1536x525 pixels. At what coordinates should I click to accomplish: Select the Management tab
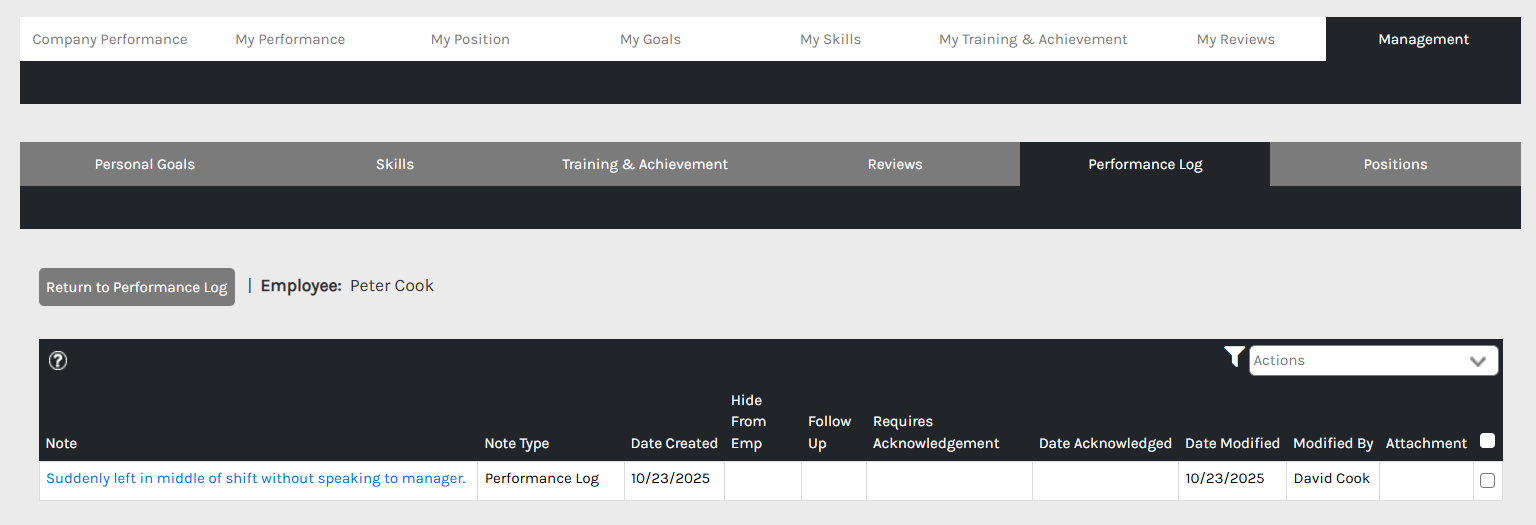(x=1423, y=39)
